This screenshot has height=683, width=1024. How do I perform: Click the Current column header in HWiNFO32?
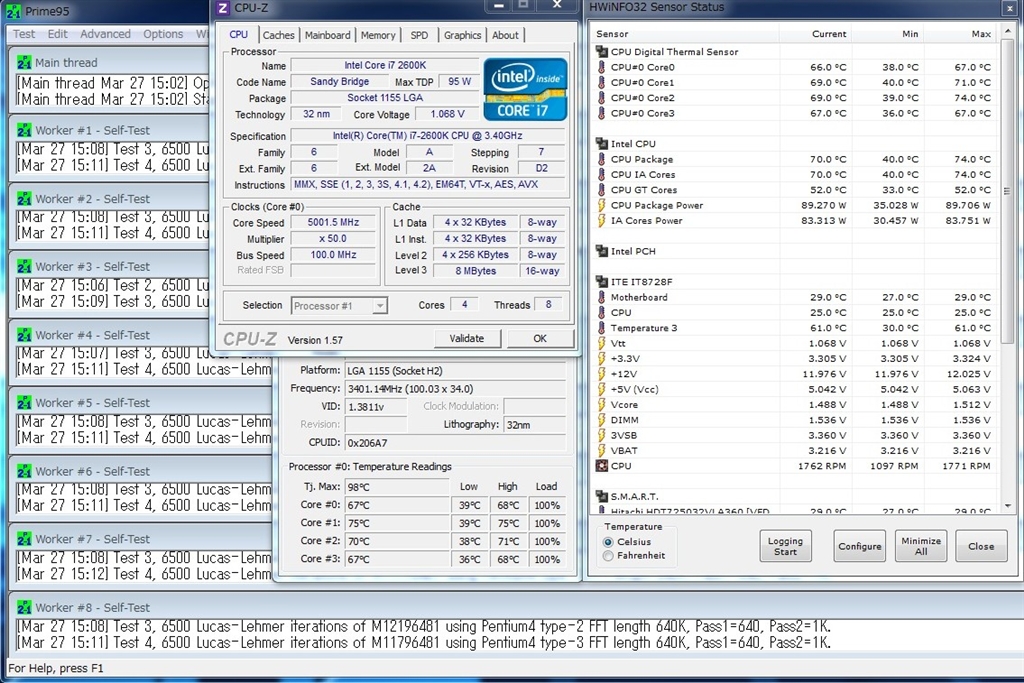[814, 34]
